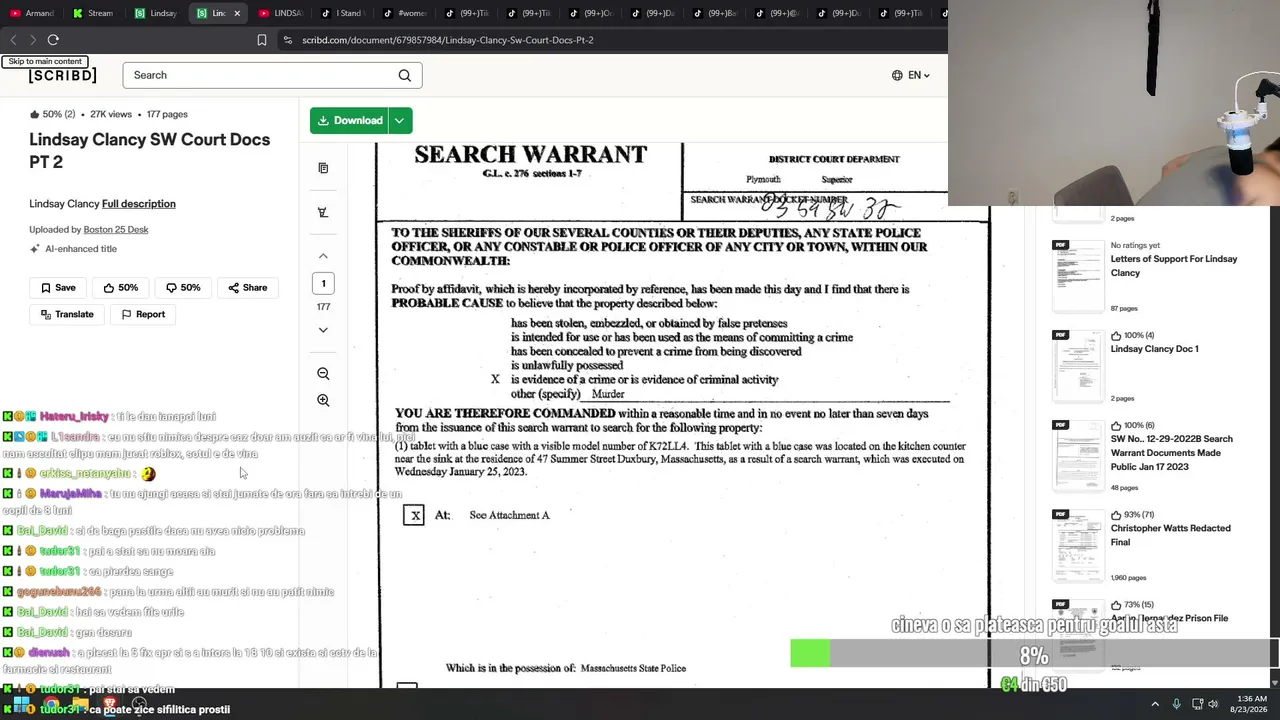Viewport: 1280px width, 720px height.
Task: Open Lindsay Clancy Doc 1 recommendation
Action: point(1154,349)
